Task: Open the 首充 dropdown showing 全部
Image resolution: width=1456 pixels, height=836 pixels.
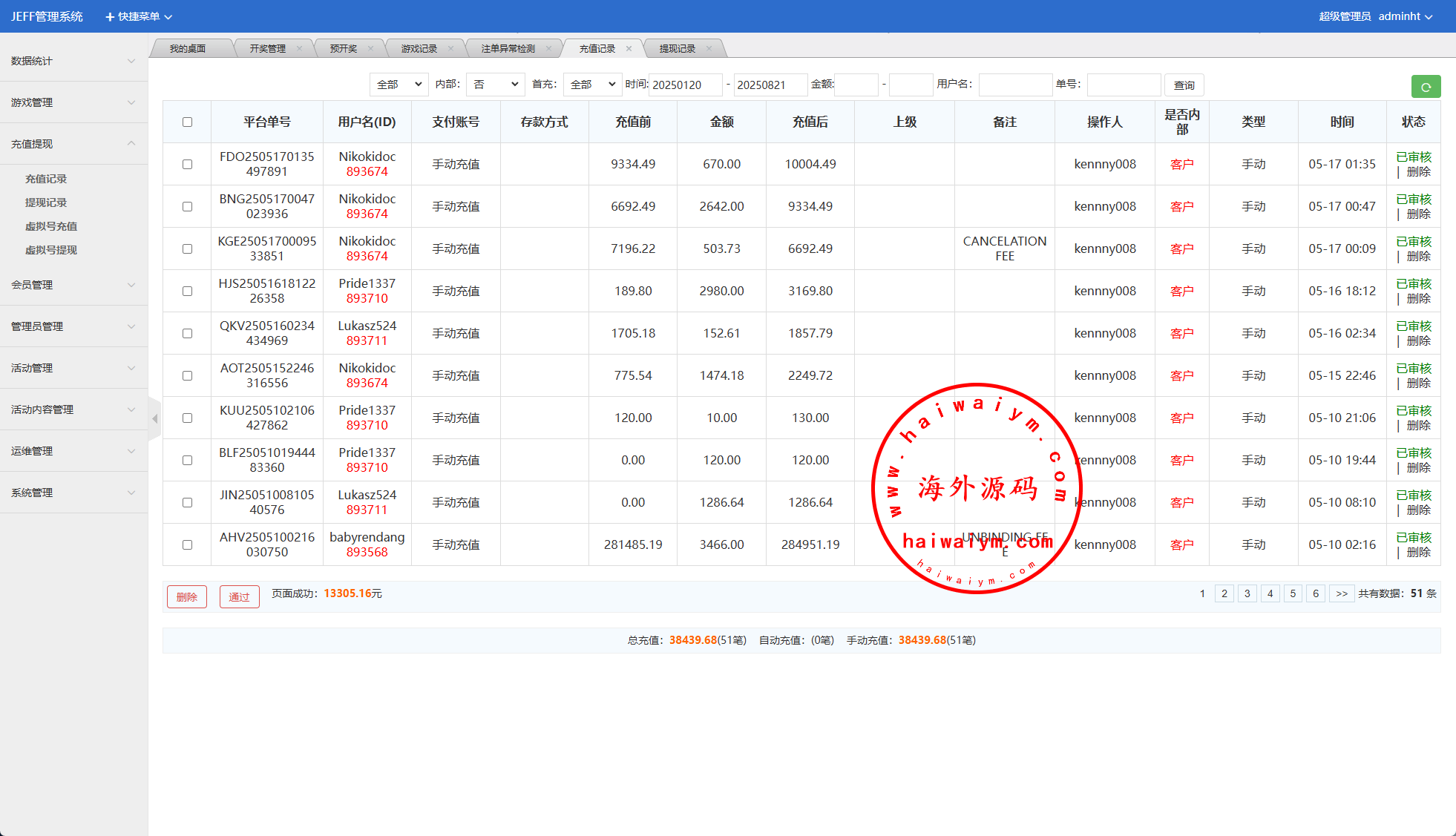Action: pyautogui.click(x=592, y=85)
